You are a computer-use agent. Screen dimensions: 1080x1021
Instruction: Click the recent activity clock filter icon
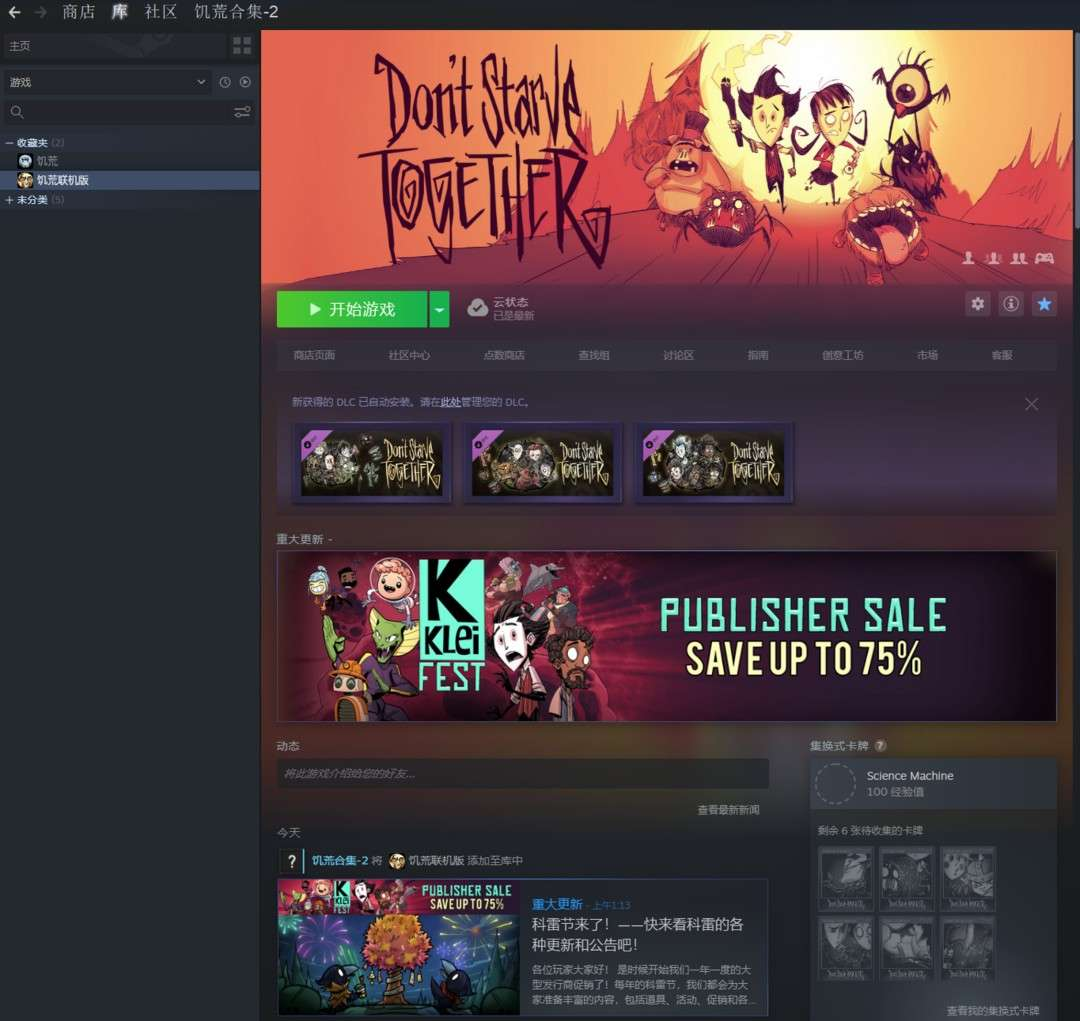click(225, 82)
